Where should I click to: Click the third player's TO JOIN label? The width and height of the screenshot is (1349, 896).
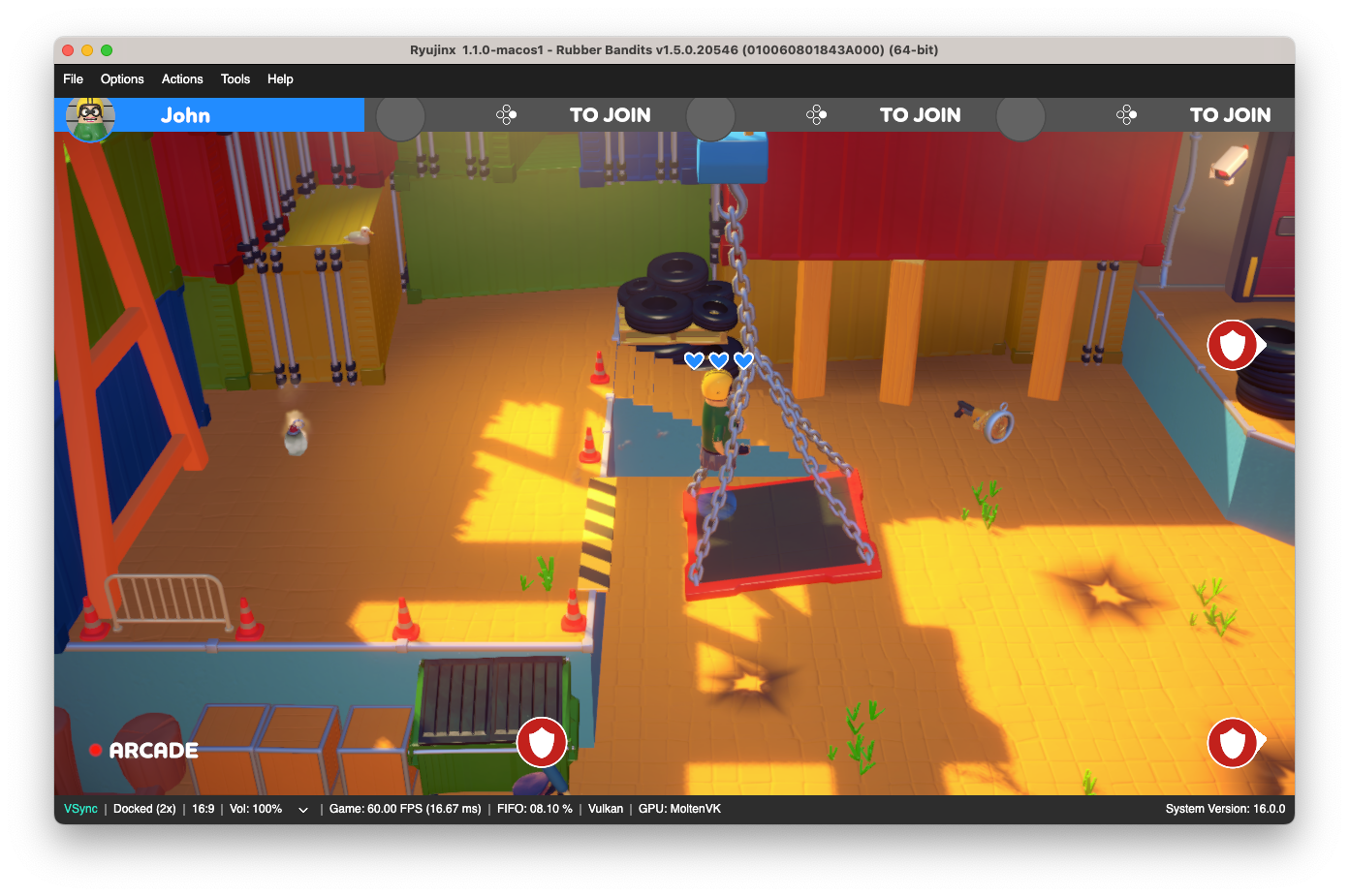[x=921, y=115]
